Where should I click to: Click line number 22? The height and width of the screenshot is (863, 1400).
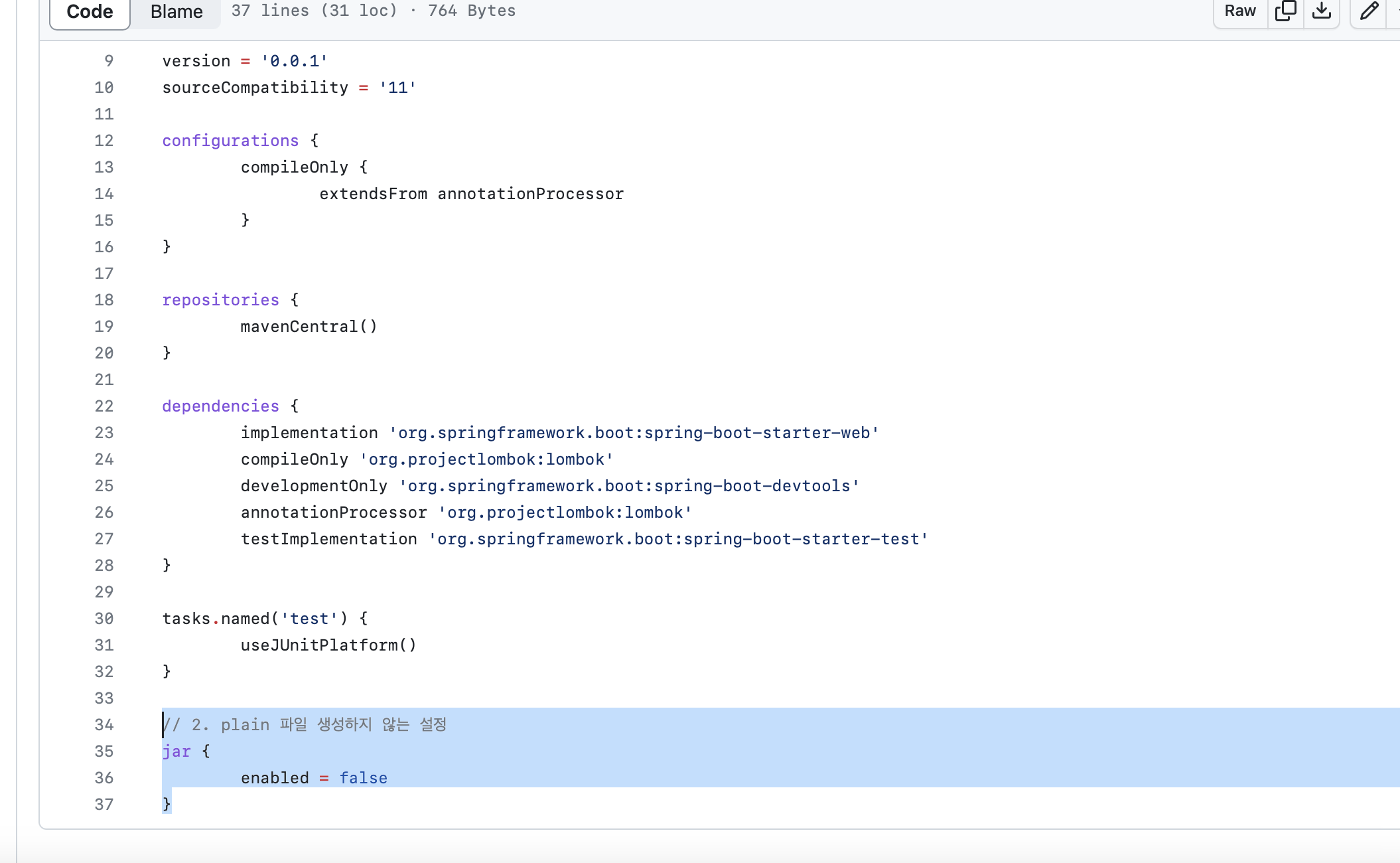point(104,406)
